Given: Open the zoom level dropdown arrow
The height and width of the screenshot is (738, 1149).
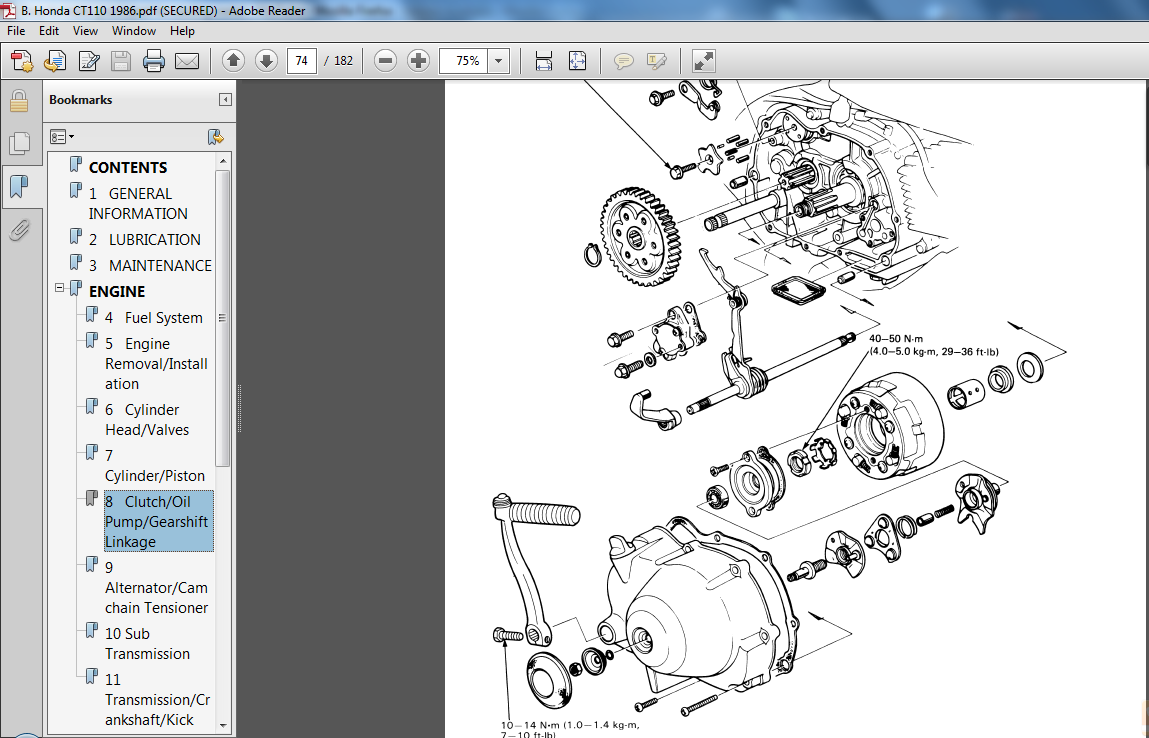Looking at the screenshot, I should tap(498, 61).
